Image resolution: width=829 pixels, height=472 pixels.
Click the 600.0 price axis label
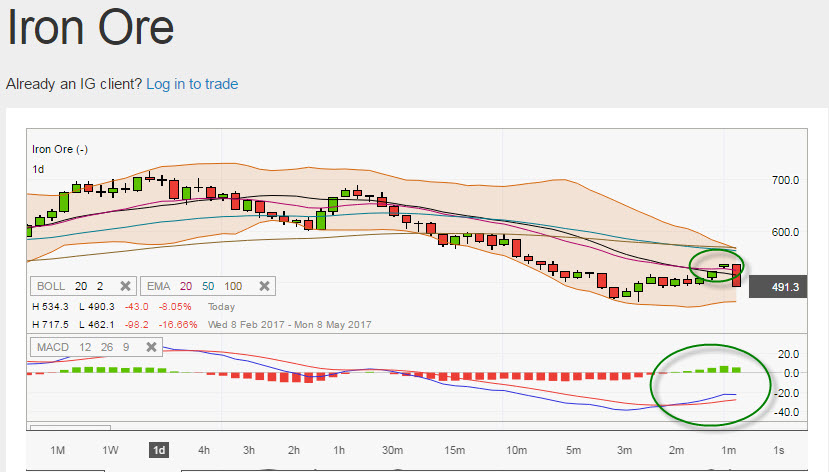coord(785,232)
